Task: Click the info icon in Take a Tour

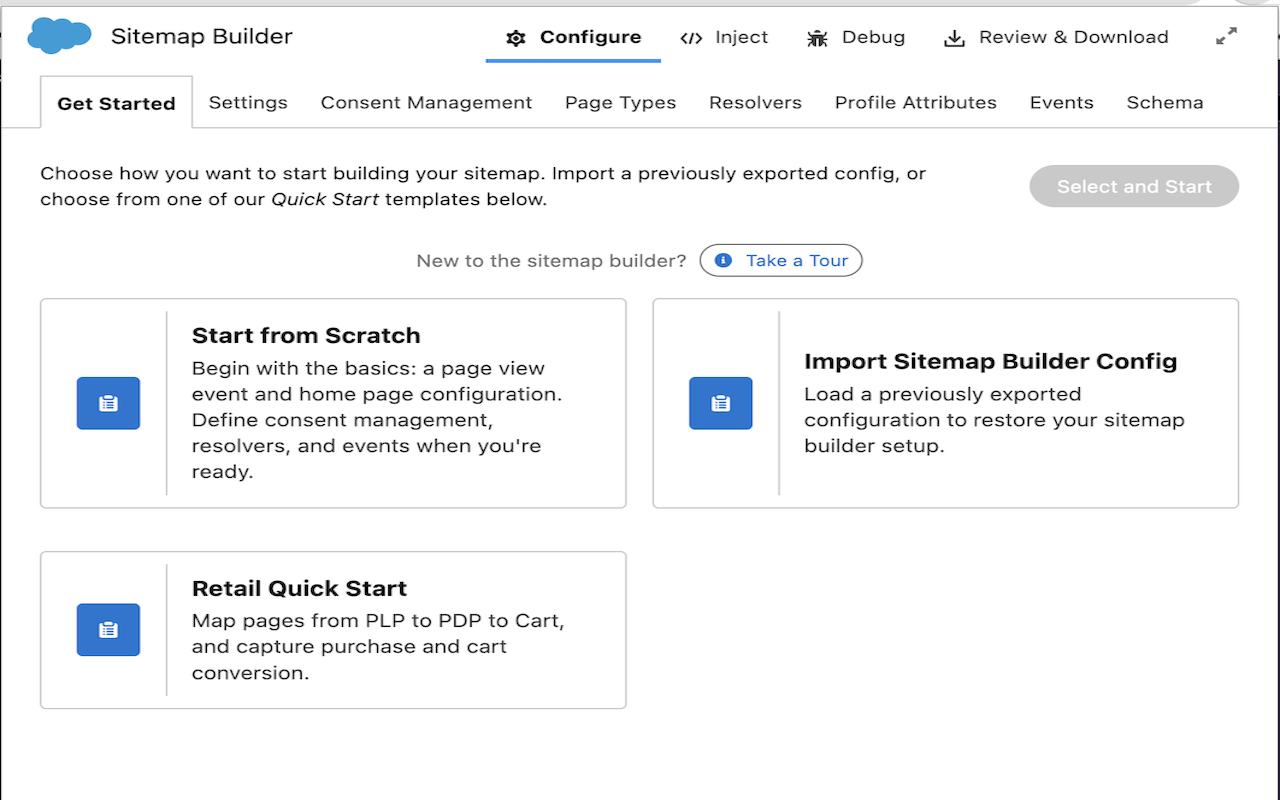Action: [723, 260]
